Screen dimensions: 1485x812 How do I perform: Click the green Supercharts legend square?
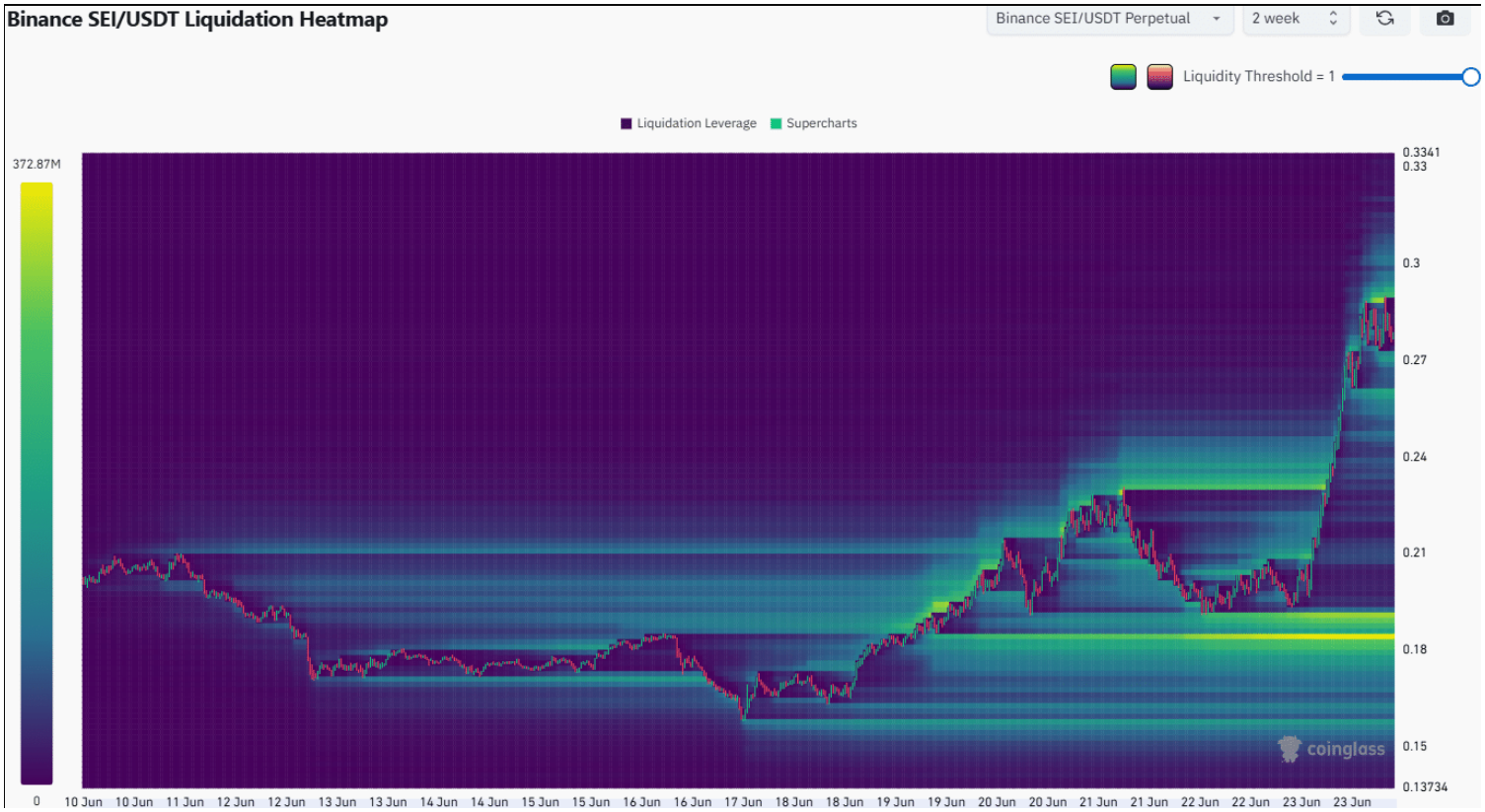point(776,123)
